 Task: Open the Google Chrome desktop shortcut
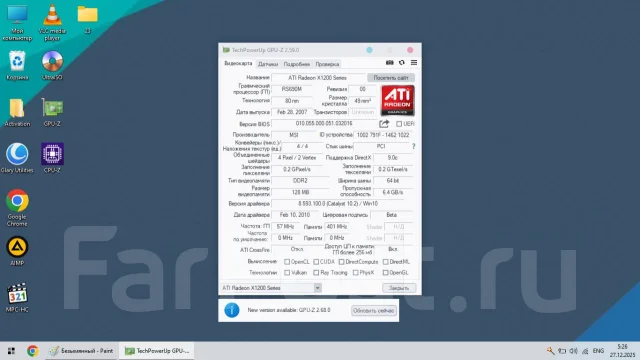17,208
